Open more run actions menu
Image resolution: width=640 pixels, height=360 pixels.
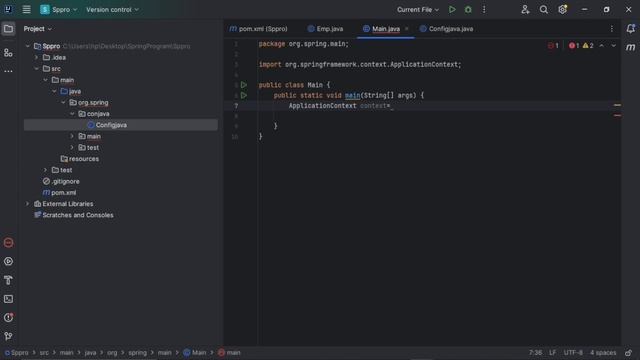[x=484, y=9]
